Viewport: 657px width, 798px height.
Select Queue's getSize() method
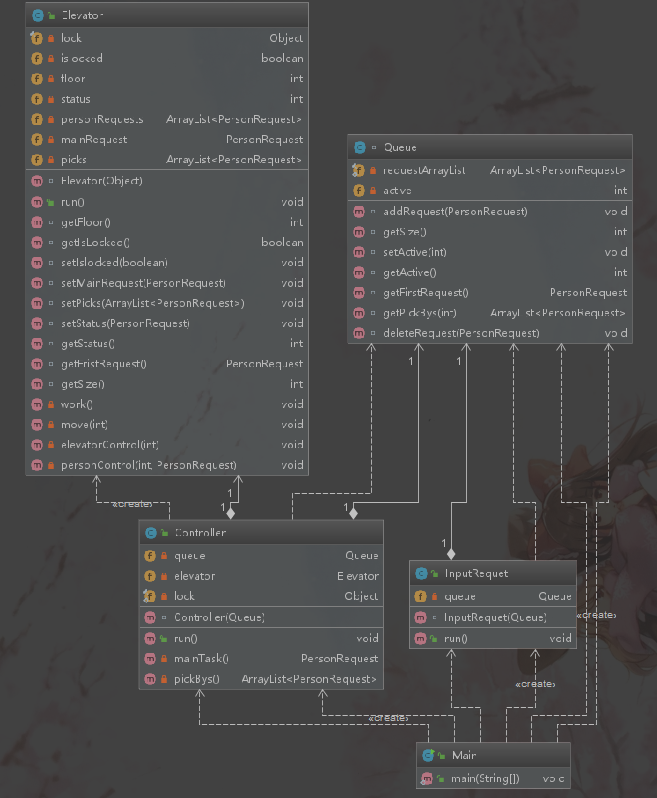point(405,232)
